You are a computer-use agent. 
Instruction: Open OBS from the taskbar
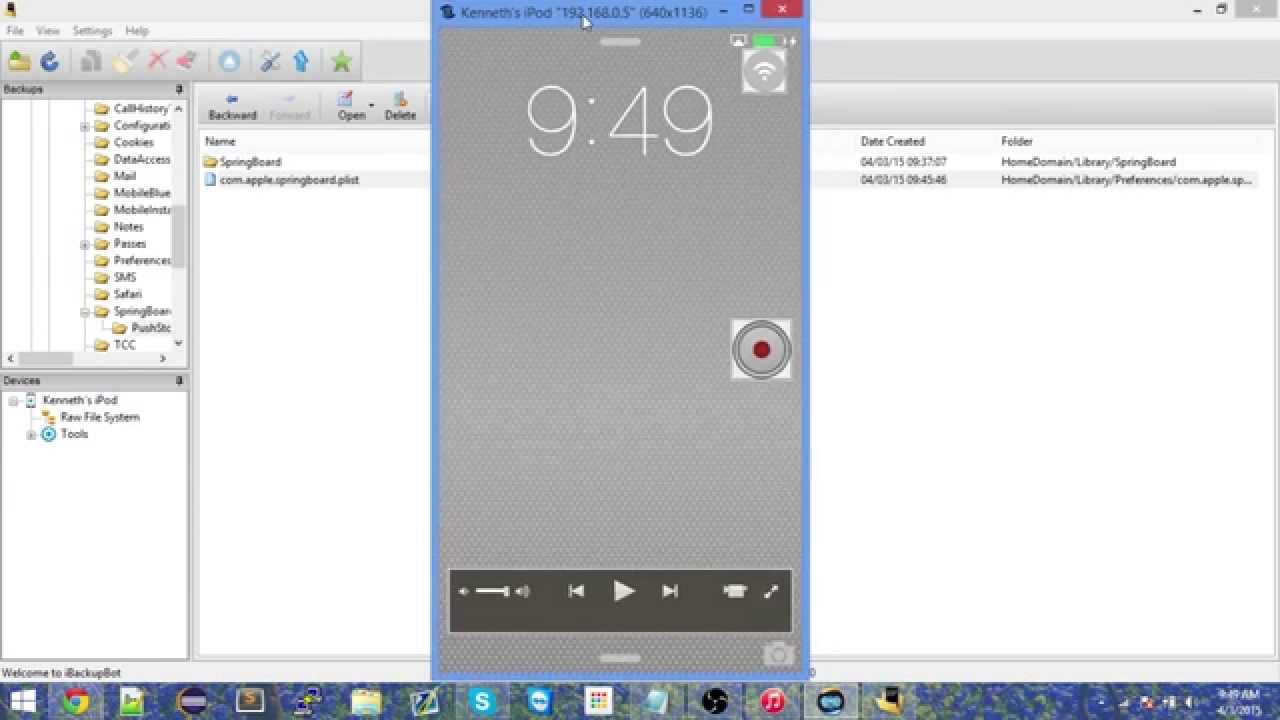[x=714, y=702]
